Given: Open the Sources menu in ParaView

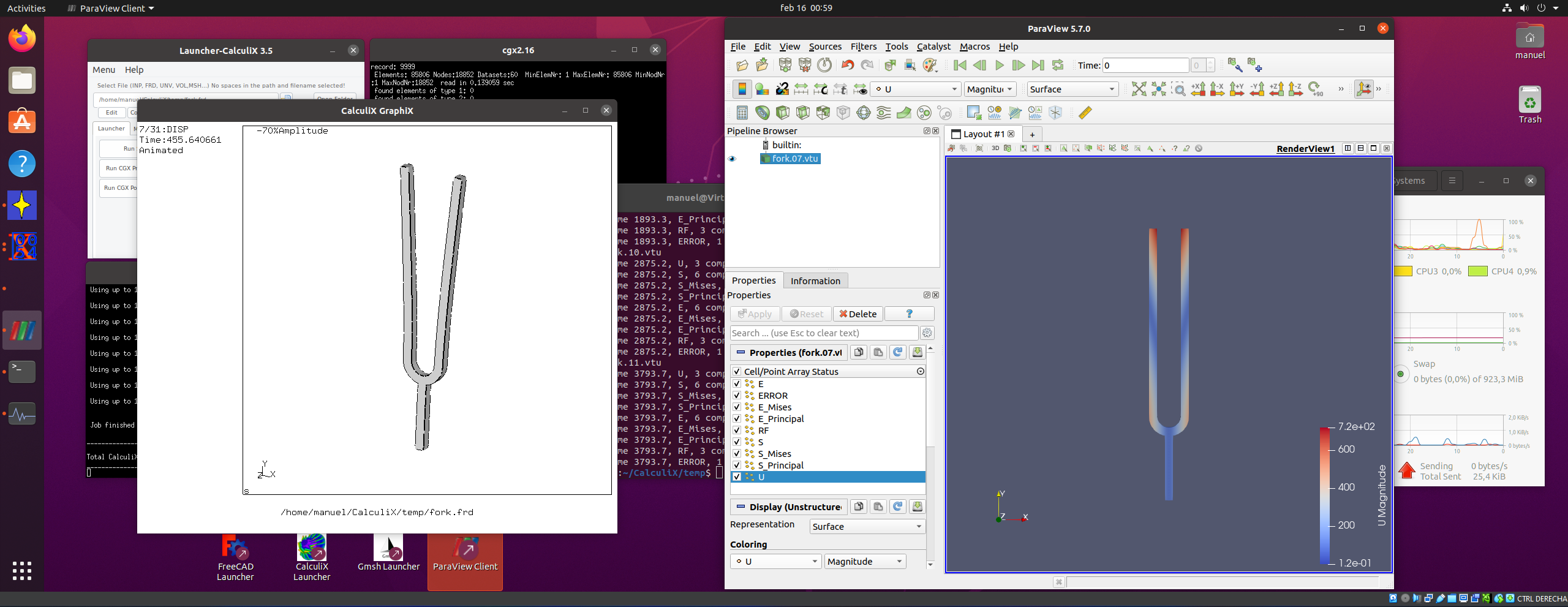Looking at the screenshot, I should [825, 47].
